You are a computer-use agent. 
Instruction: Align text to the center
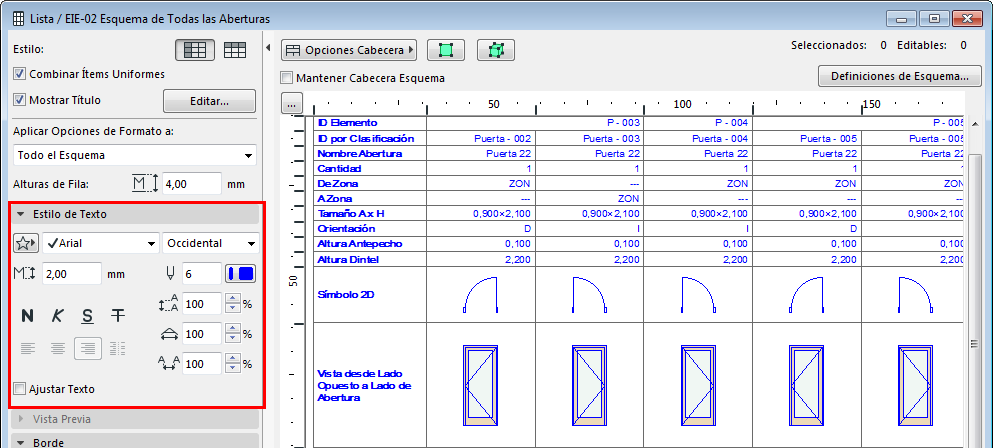(x=58, y=349)
